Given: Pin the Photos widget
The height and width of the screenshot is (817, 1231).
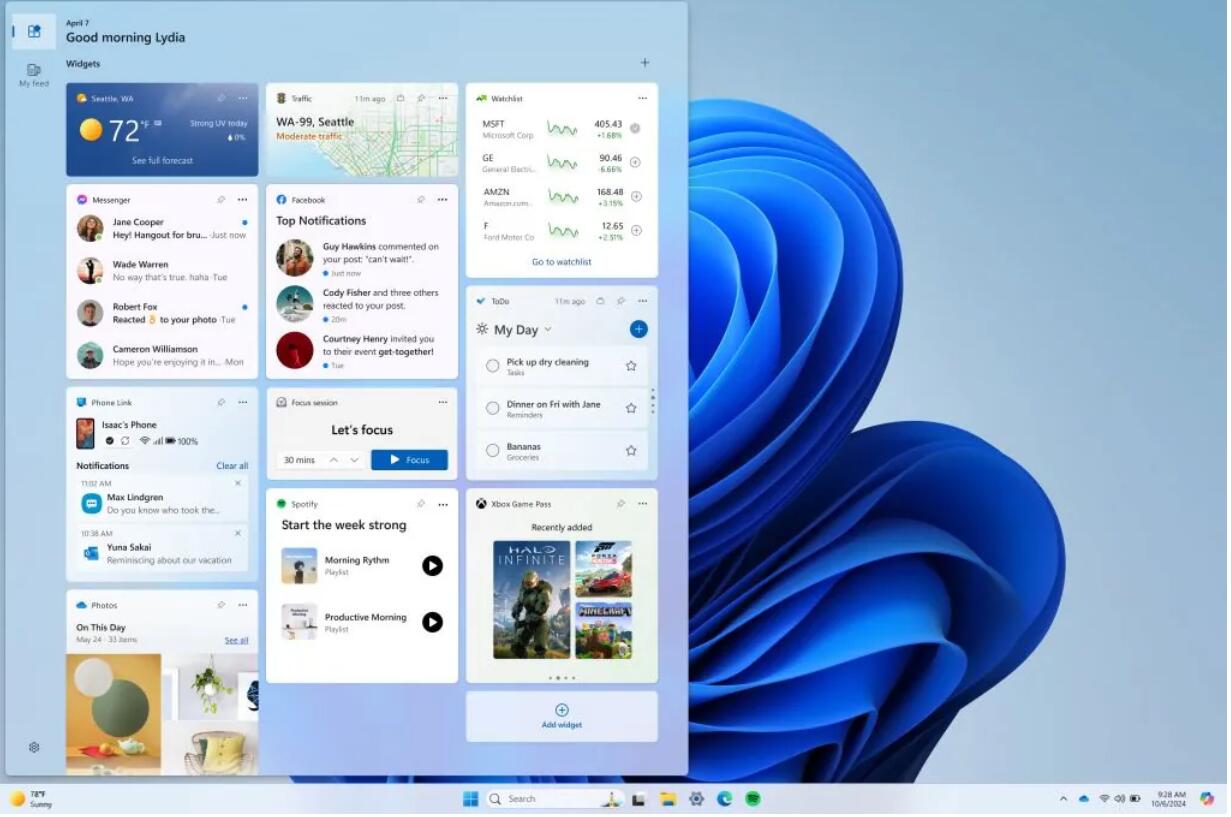Looking at the screenshot, I should [221, 607].
